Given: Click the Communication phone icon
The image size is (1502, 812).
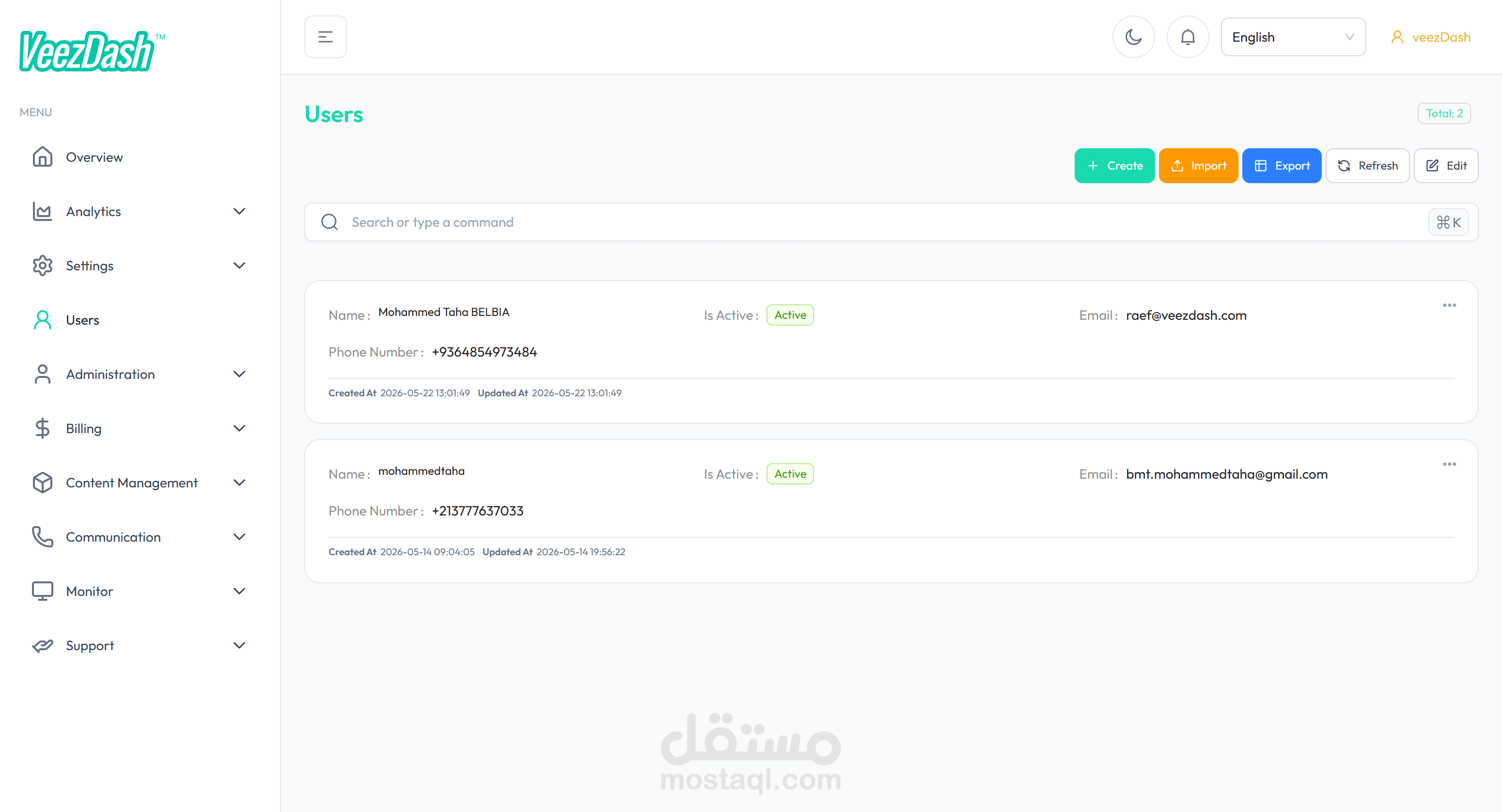Looking at the screenshot, I should click(43, 536).
